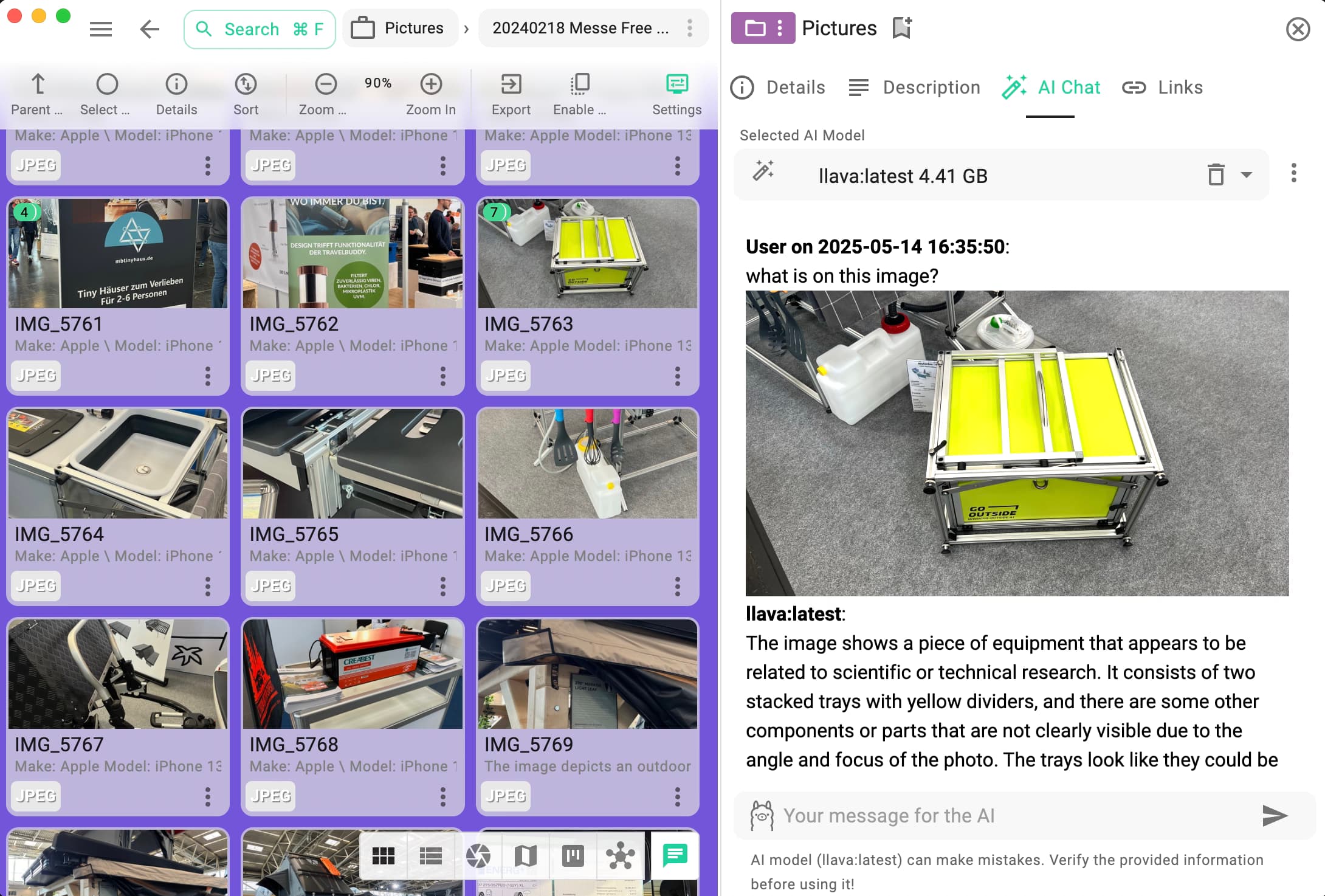Delete the llava:latest model via trash icon

pyautogui.click(x=1216, y=175)
